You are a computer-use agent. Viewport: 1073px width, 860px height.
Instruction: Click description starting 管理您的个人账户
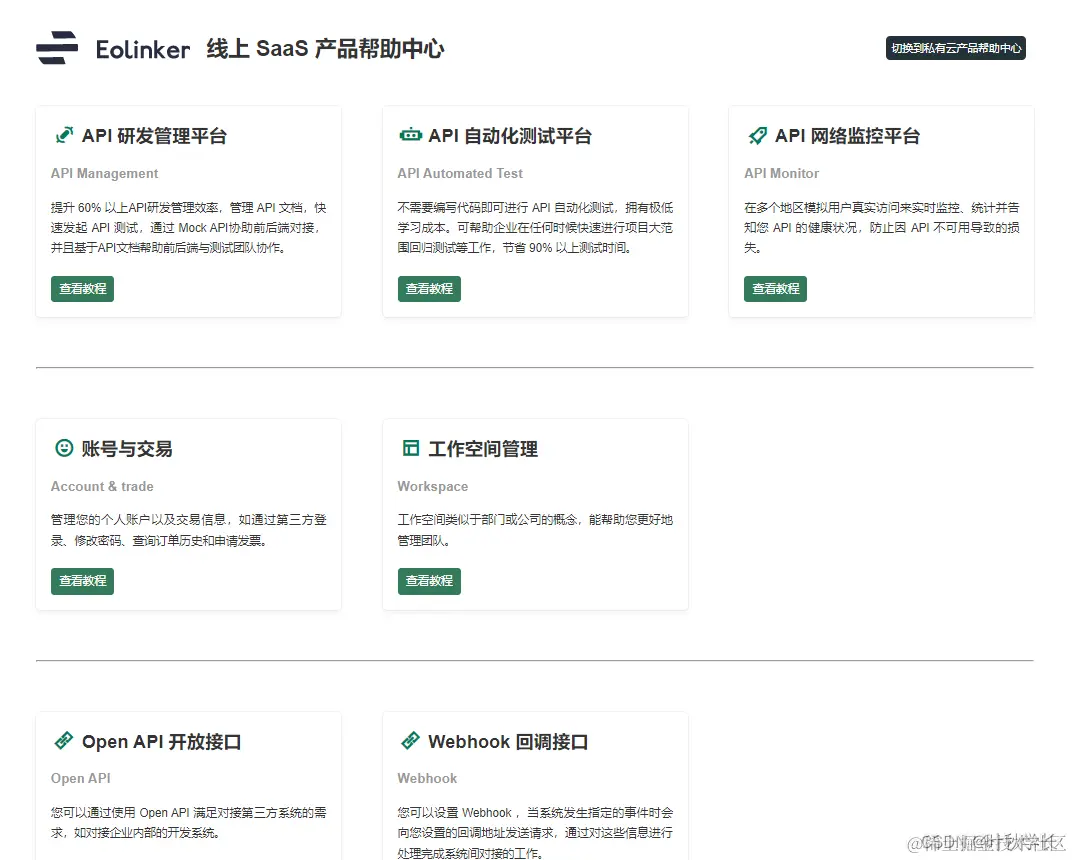click(x=188, y=530)
